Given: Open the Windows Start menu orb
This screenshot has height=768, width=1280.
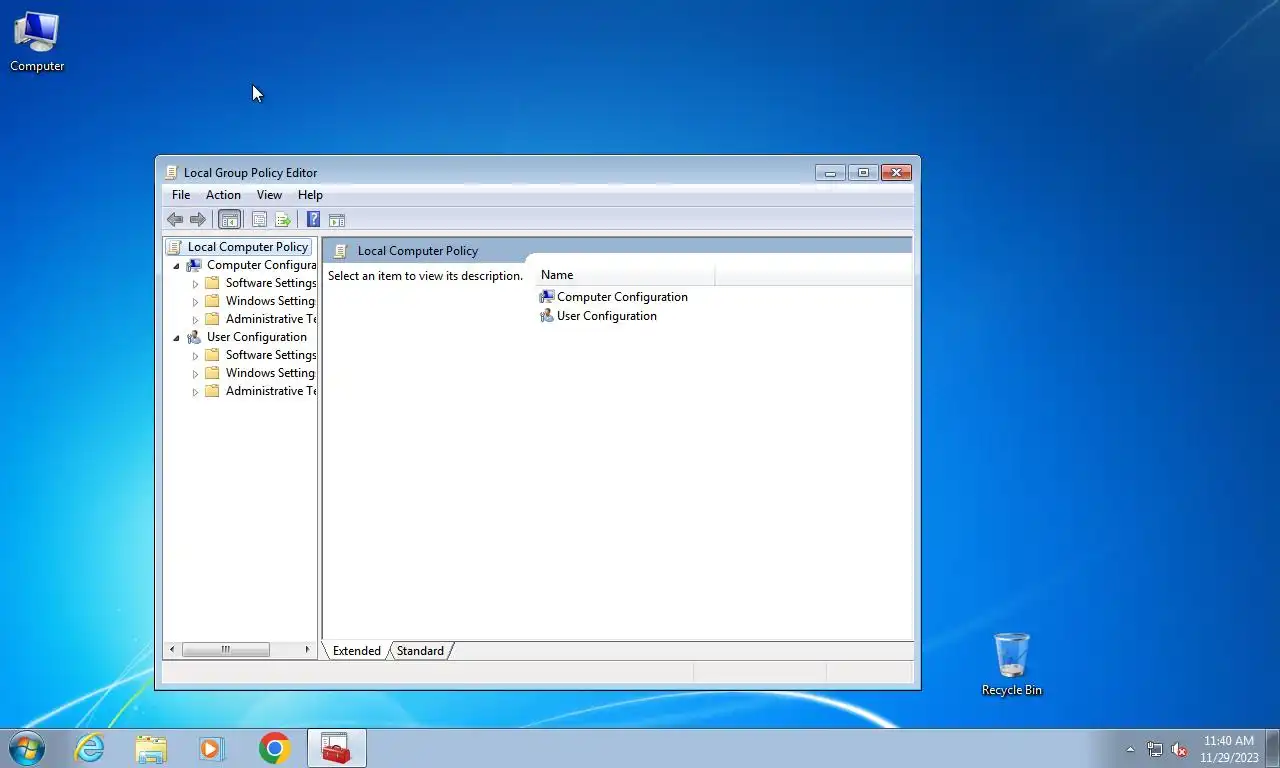Looking at the screenshot, I should pyautogui.click(x=27, y=748).
